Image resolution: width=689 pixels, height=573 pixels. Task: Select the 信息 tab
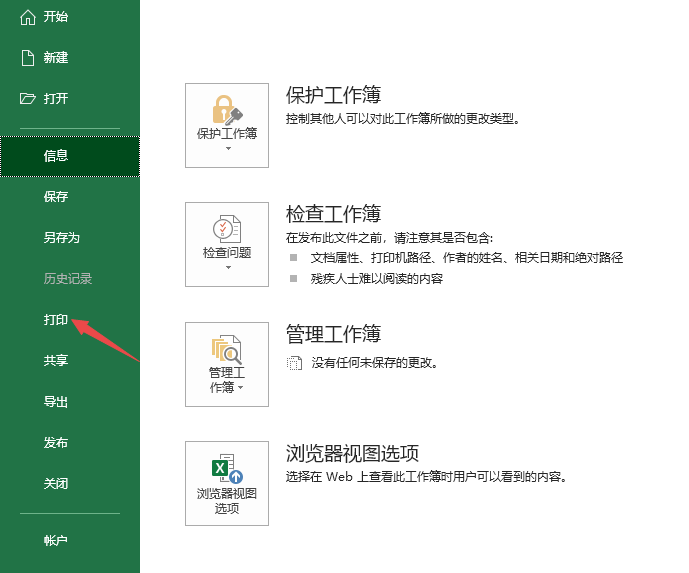point(70,156)
